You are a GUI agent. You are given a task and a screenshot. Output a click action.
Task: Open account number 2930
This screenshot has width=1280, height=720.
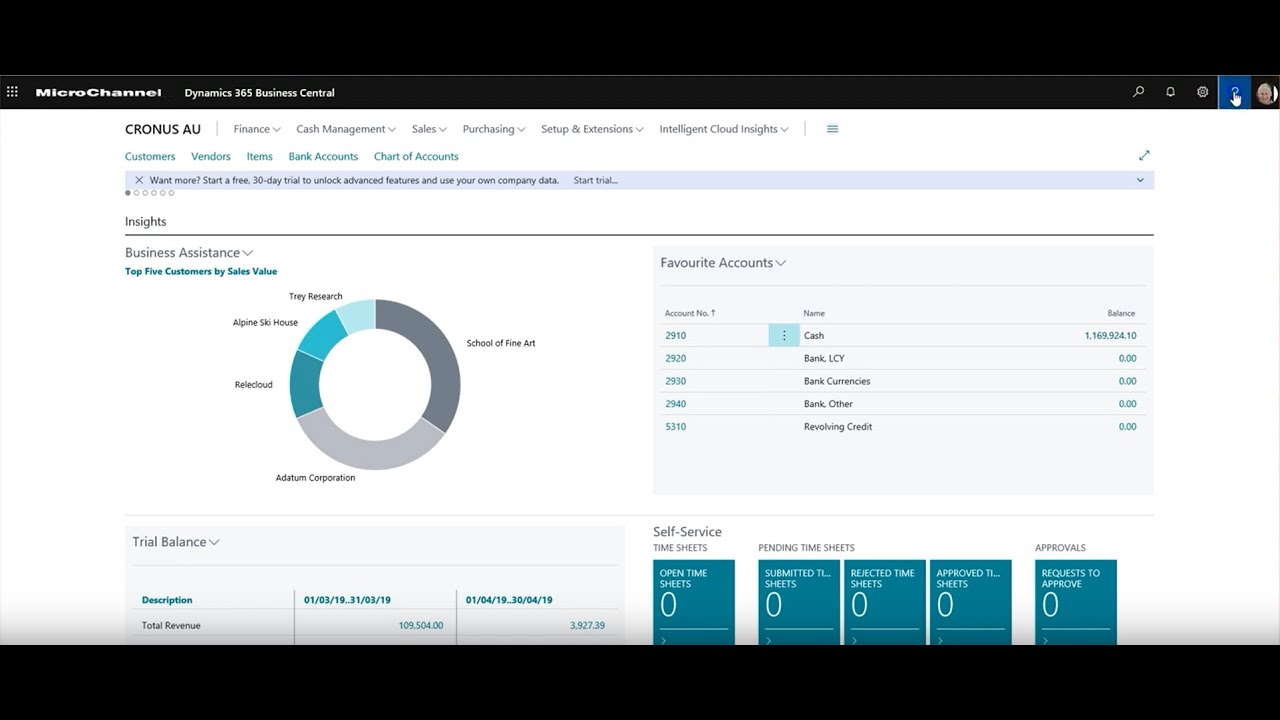click(676, 381)
